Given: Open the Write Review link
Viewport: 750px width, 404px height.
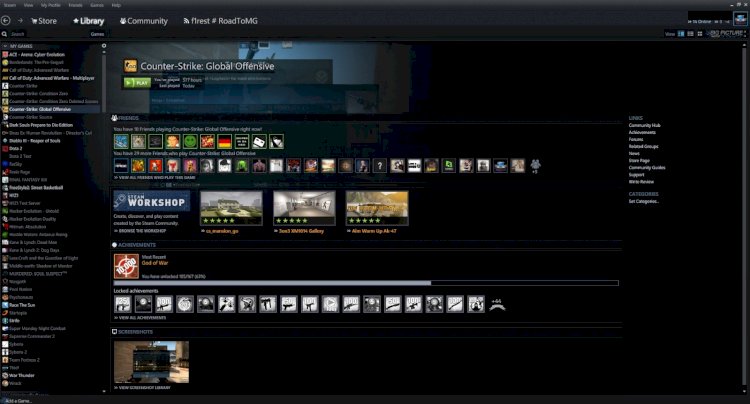Looking at the screenshot, I should click(x=641, y=182).
